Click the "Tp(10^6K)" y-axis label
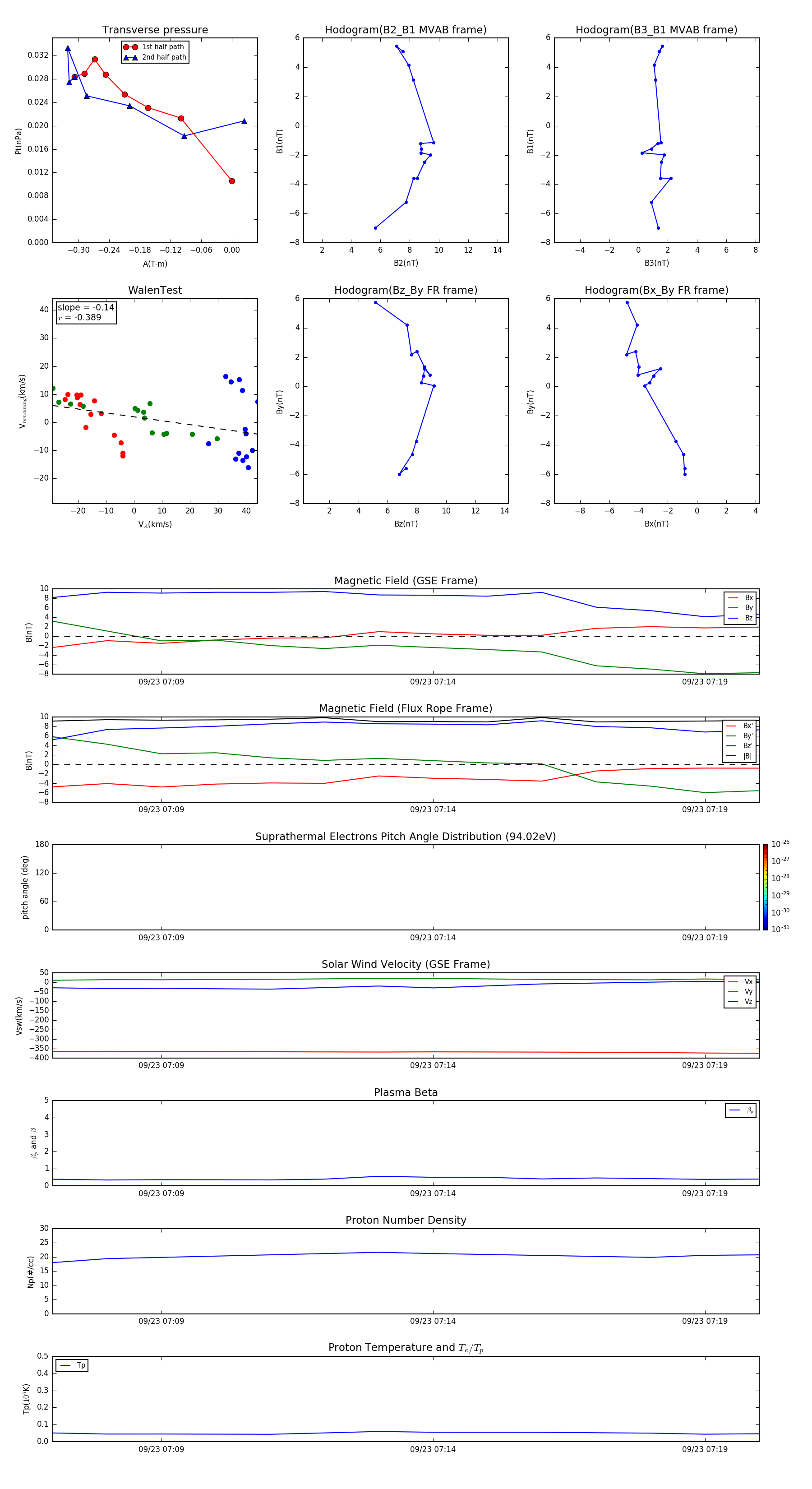 coord(26,1399)
